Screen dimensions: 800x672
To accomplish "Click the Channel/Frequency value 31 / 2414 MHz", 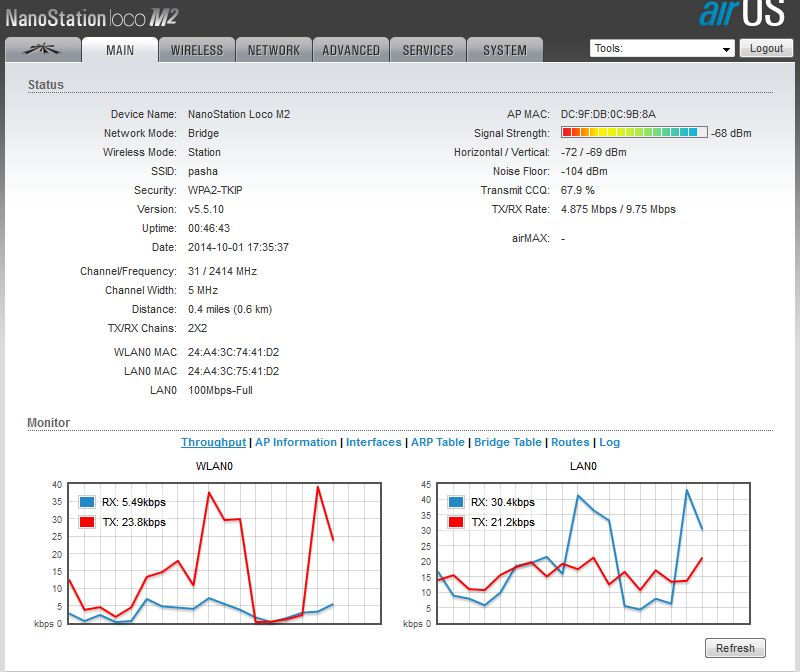I will tap(222, 271).
